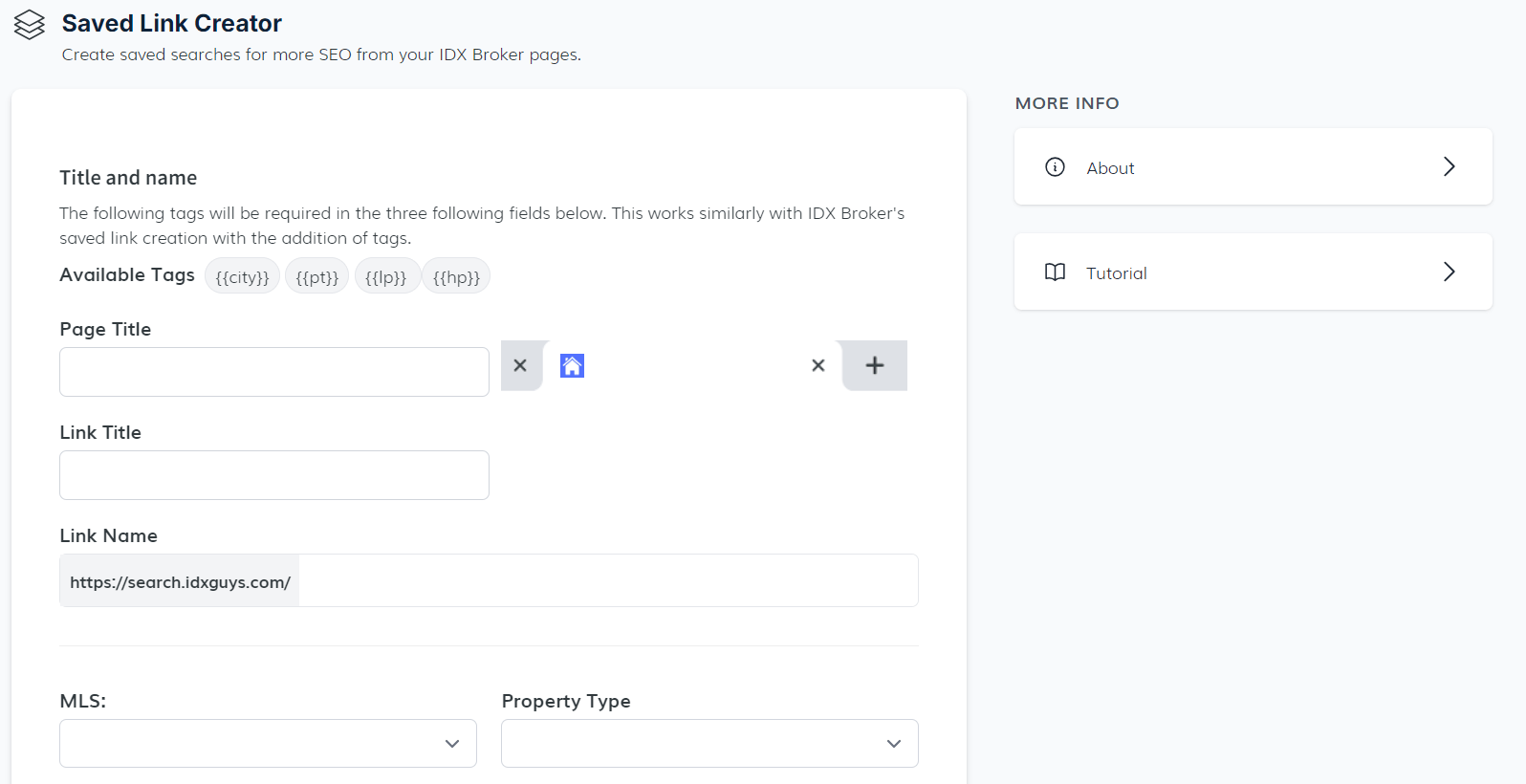
Task: Click into the Link Title input box
Action: coord(274,475)
